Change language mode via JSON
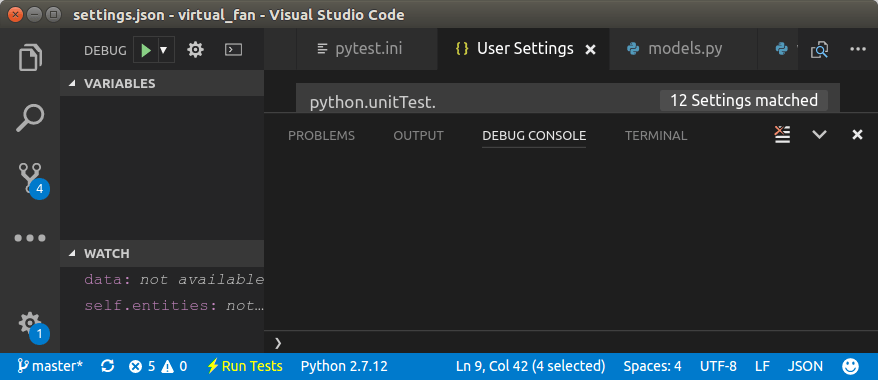Screen dimensions: 878x380 click(805, 367)
